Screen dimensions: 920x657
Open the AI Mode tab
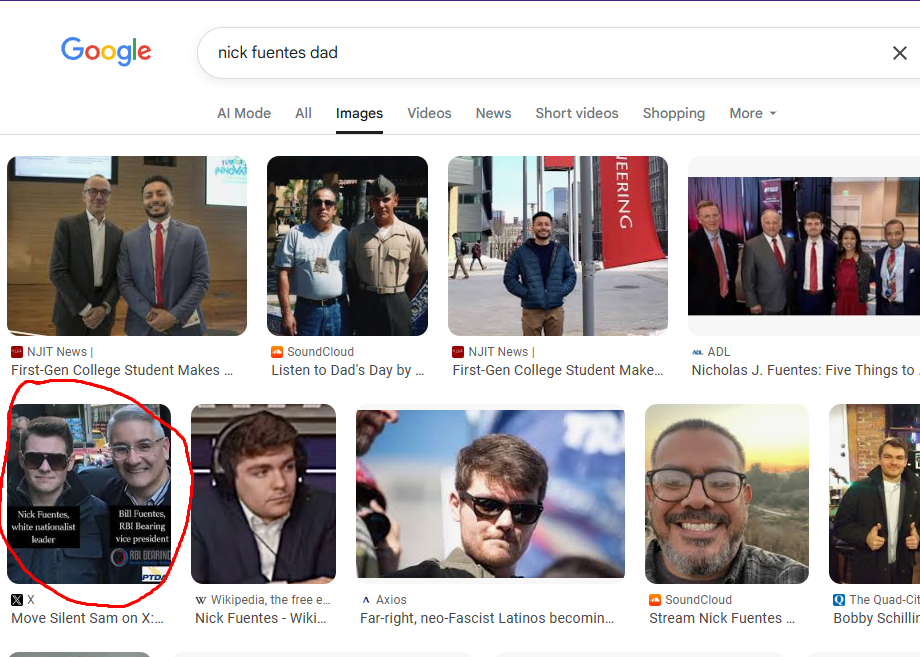pos(243,113)
